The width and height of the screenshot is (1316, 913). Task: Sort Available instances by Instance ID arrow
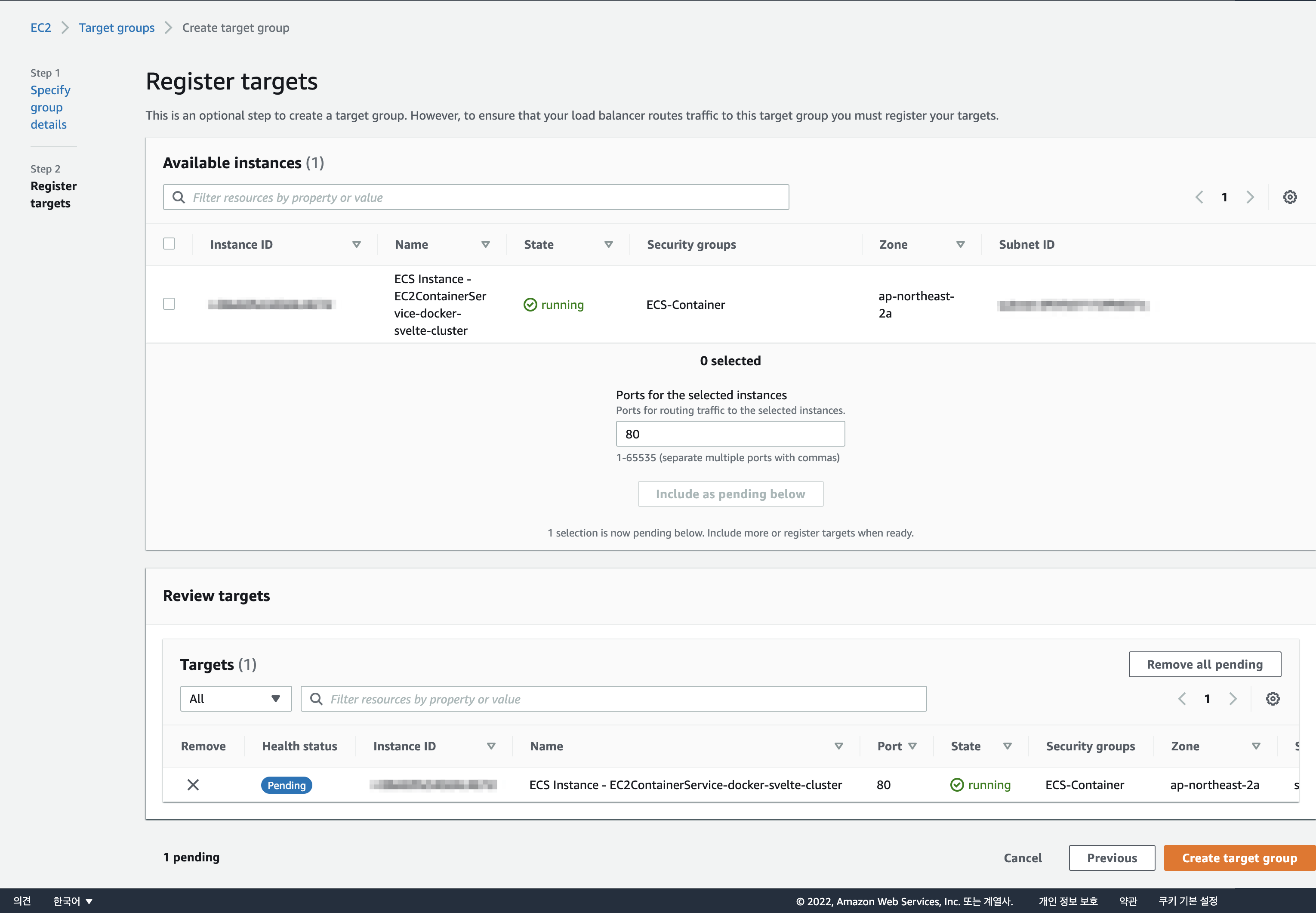tap(356, 244)
